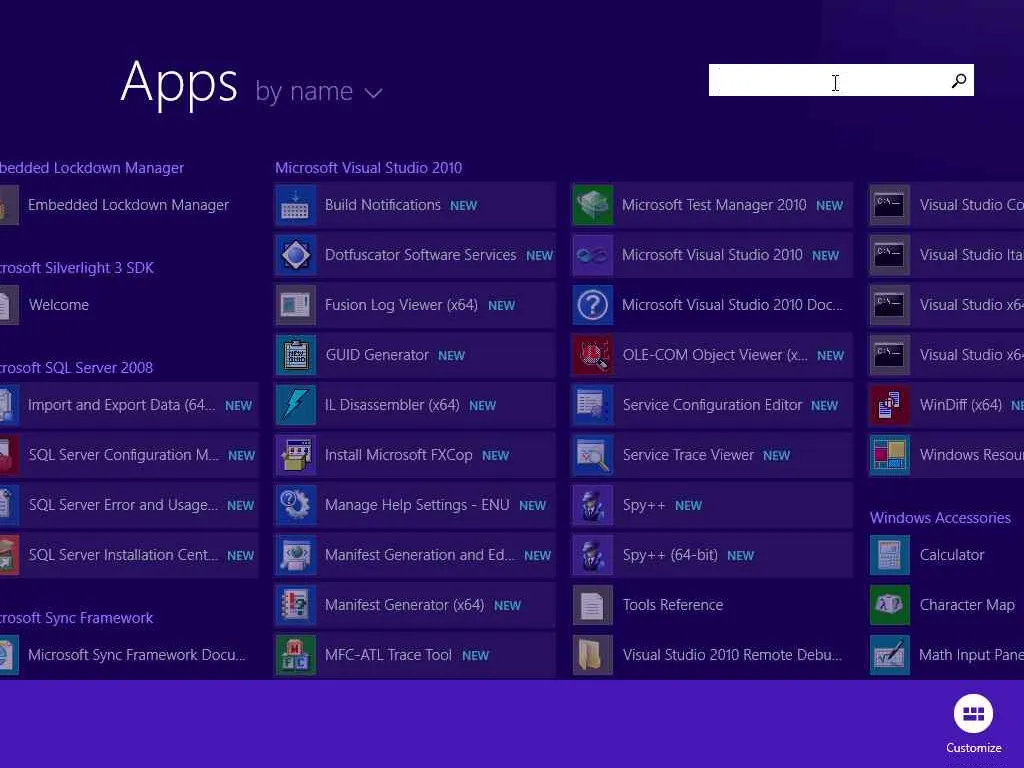Open Windows Resource tool icon
Screen dimensions: 1024x768
[x=889, y=455]
